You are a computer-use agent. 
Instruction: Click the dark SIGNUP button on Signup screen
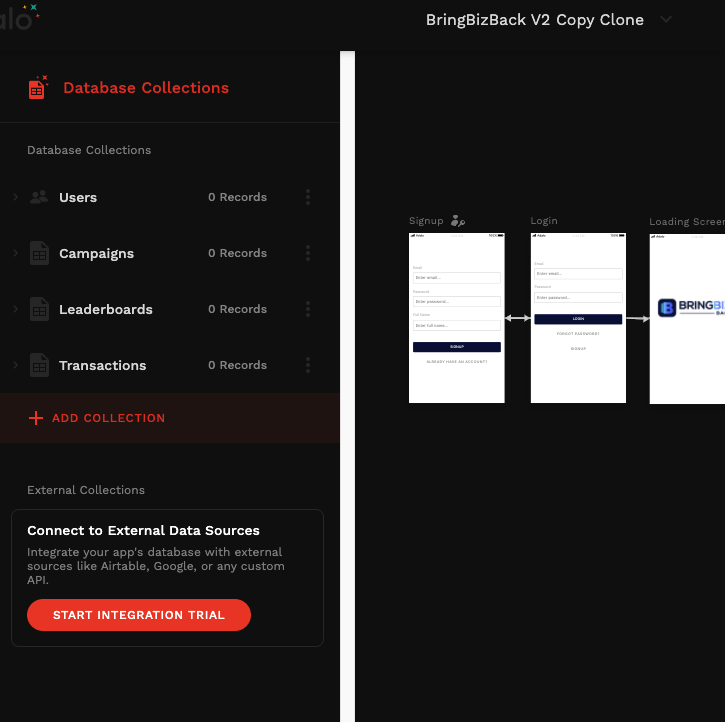pos(457,347)
